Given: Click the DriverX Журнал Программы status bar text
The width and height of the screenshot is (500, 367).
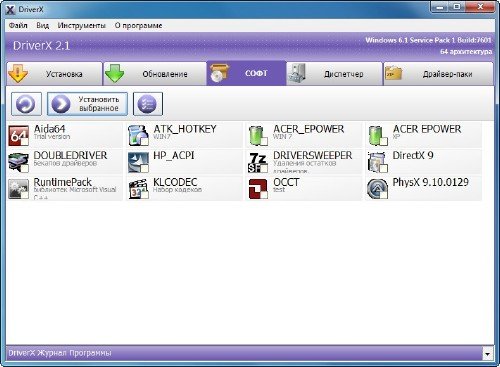Looking at the screenshot, I should point(60,353).
